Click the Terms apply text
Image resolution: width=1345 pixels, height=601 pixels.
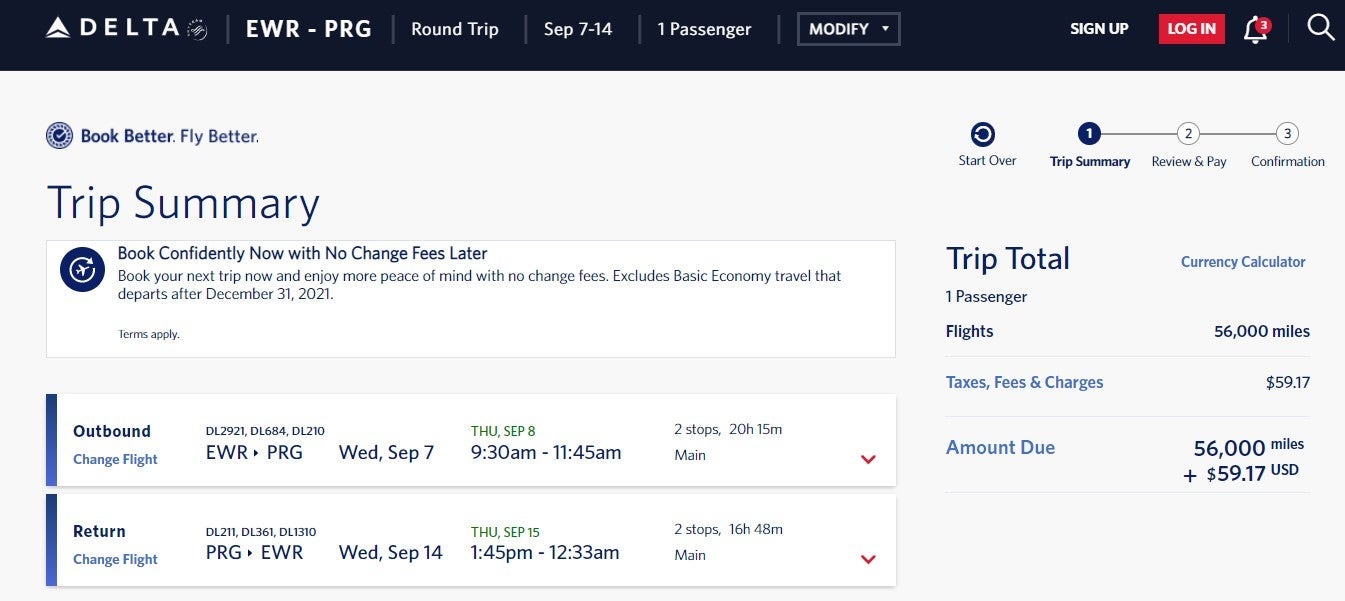pyautogui.click(x=149, y=334)
